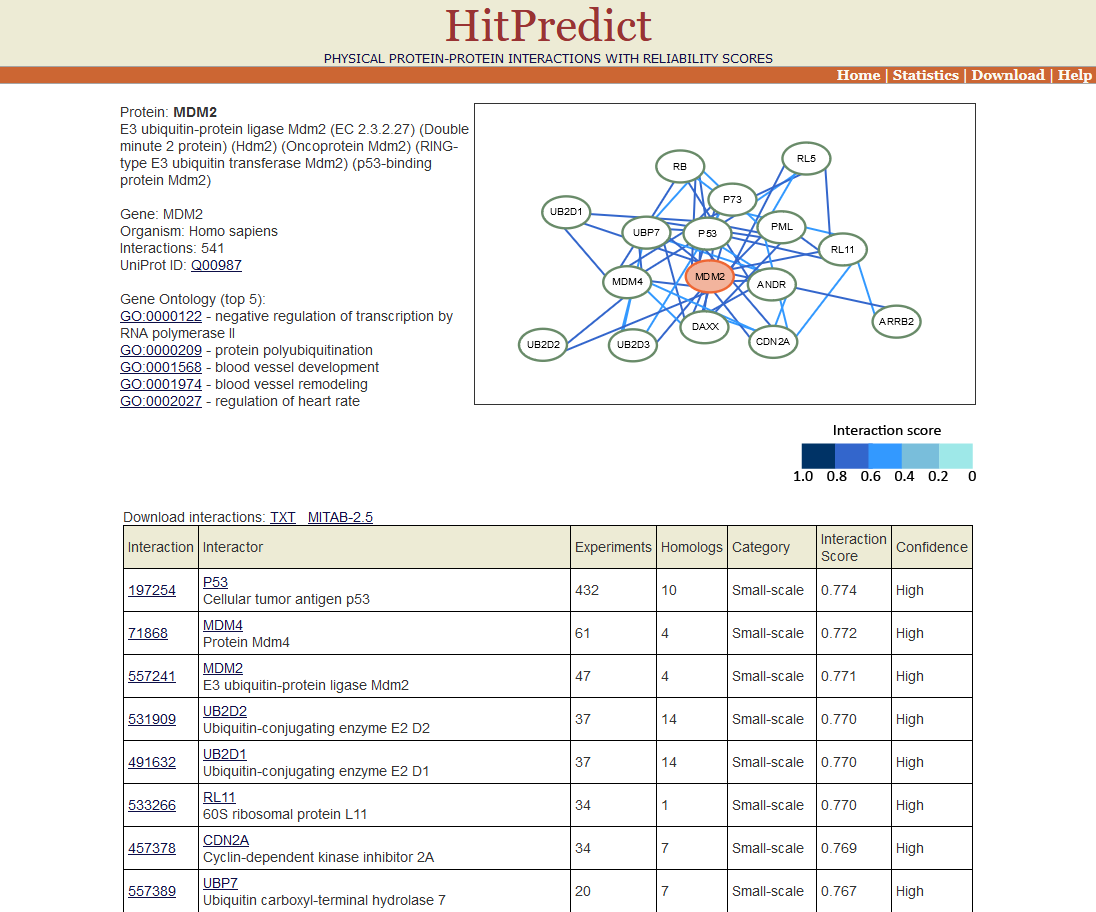Open the Statistics menu link
Screen dimensions: 1096x912
[x=925, y=75]
